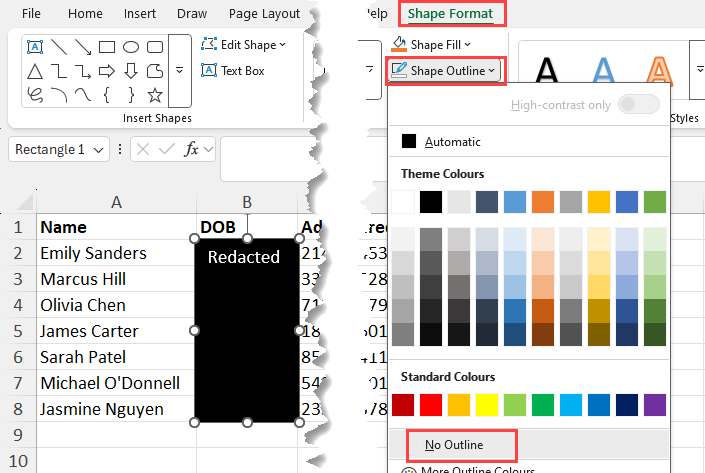Apply the blue WordArt style A
Screen dimensions: 705x473
(604, 70)
